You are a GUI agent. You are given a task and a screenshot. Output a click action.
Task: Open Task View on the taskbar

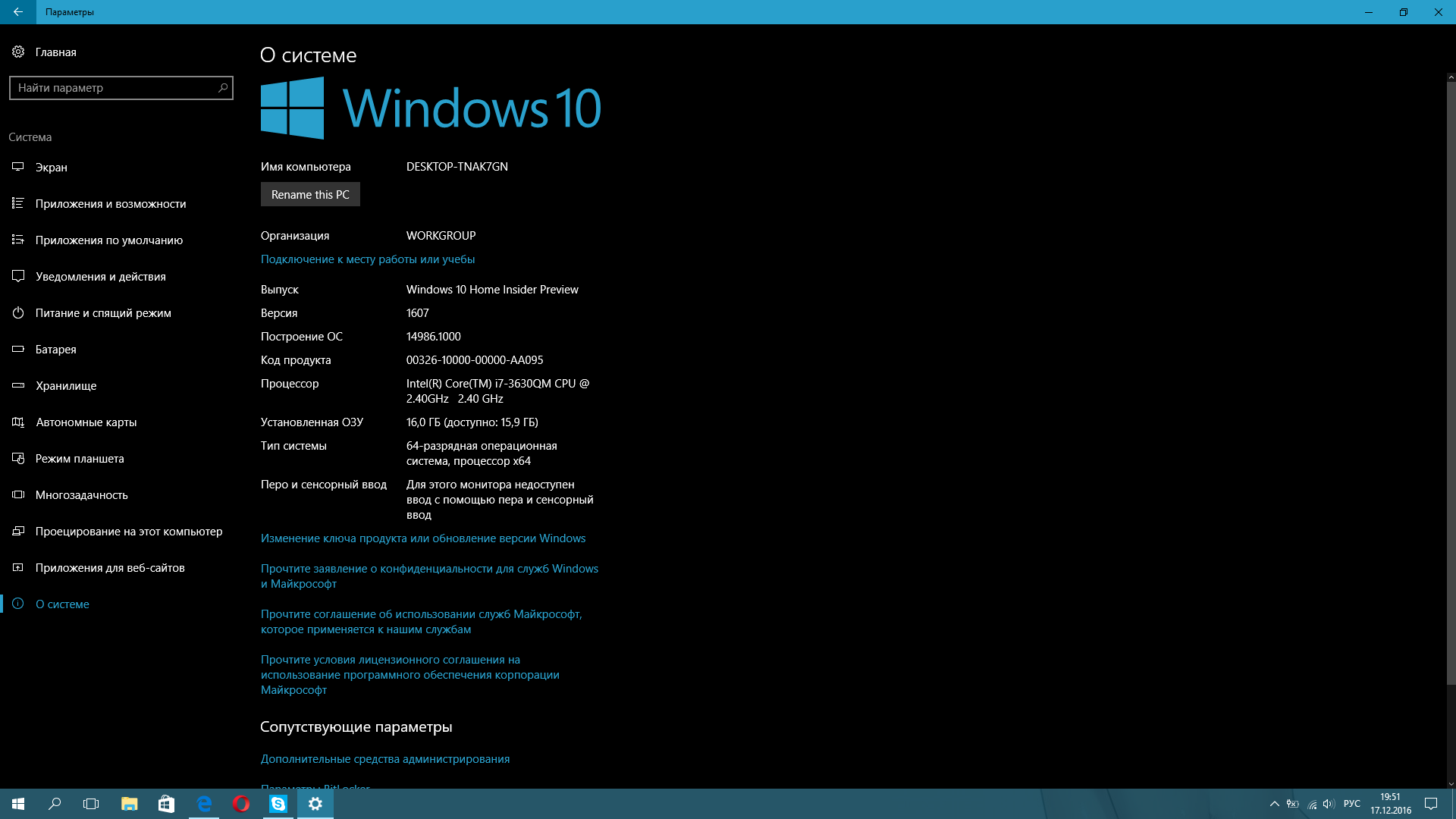click(x=91, y=804)
